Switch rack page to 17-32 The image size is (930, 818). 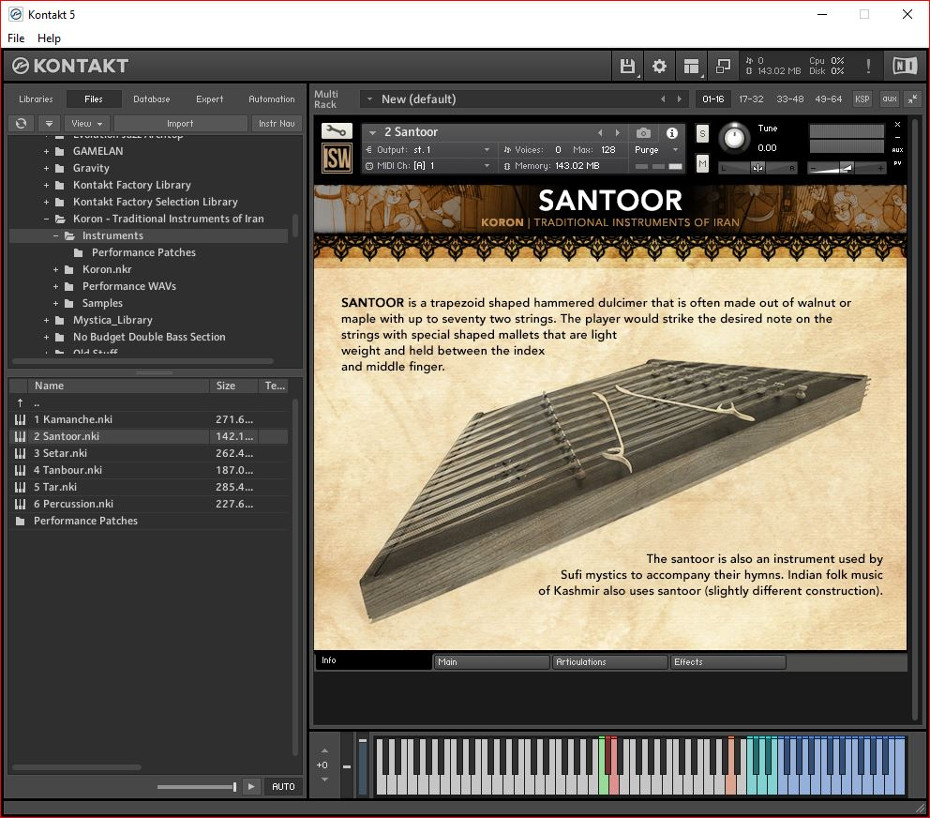point(751,99)
